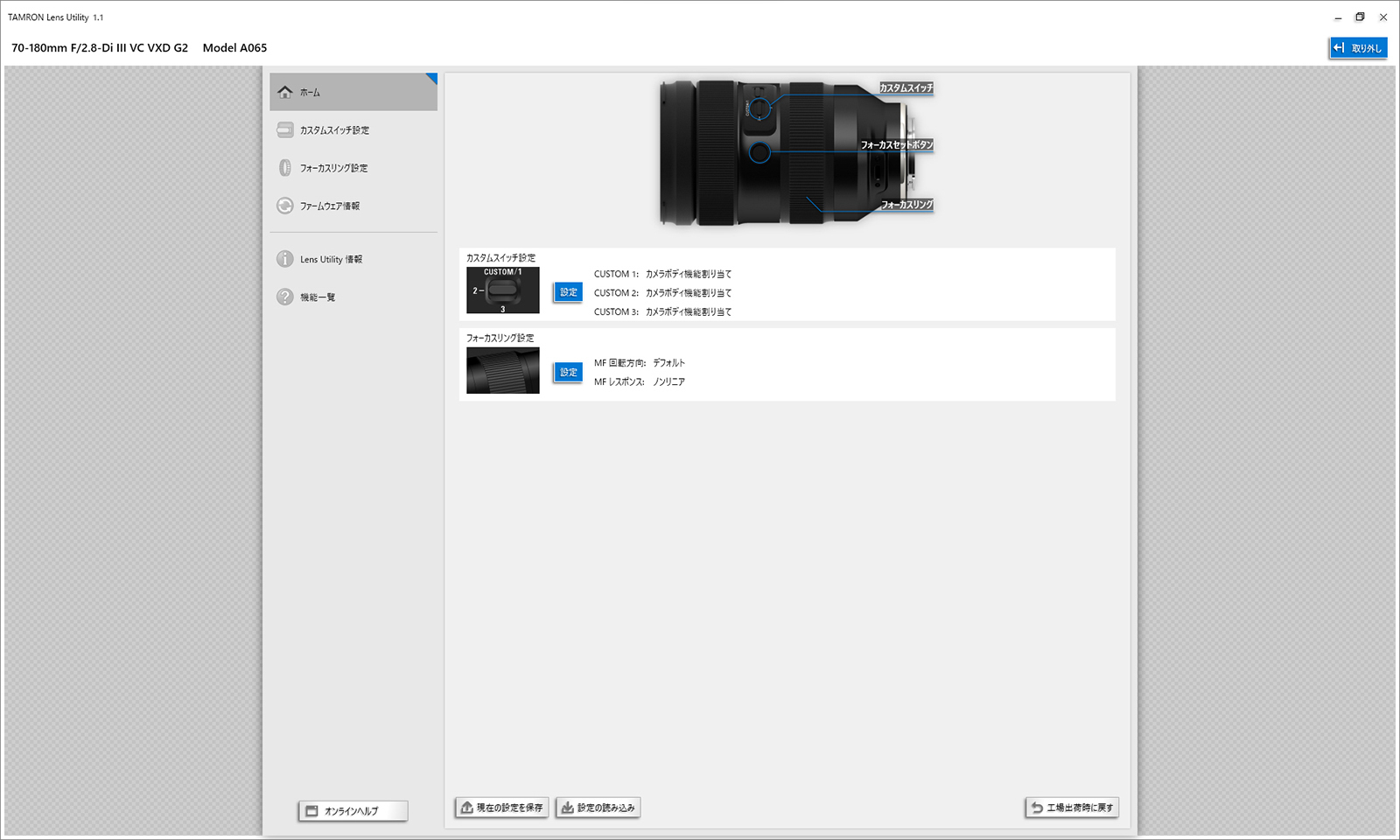Click the custom switch thumbnail image
Screen dimensions: 1400x840
click(x=503, y=290)
